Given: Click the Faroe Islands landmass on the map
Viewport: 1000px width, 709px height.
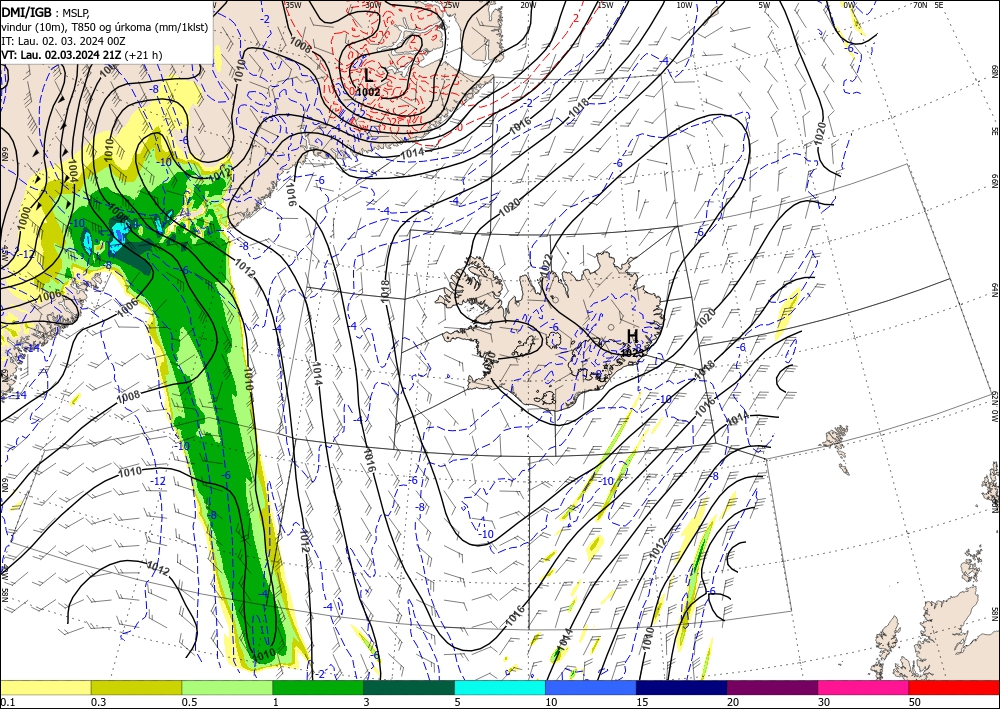Looking at the screenshot, I should point(836,439).
